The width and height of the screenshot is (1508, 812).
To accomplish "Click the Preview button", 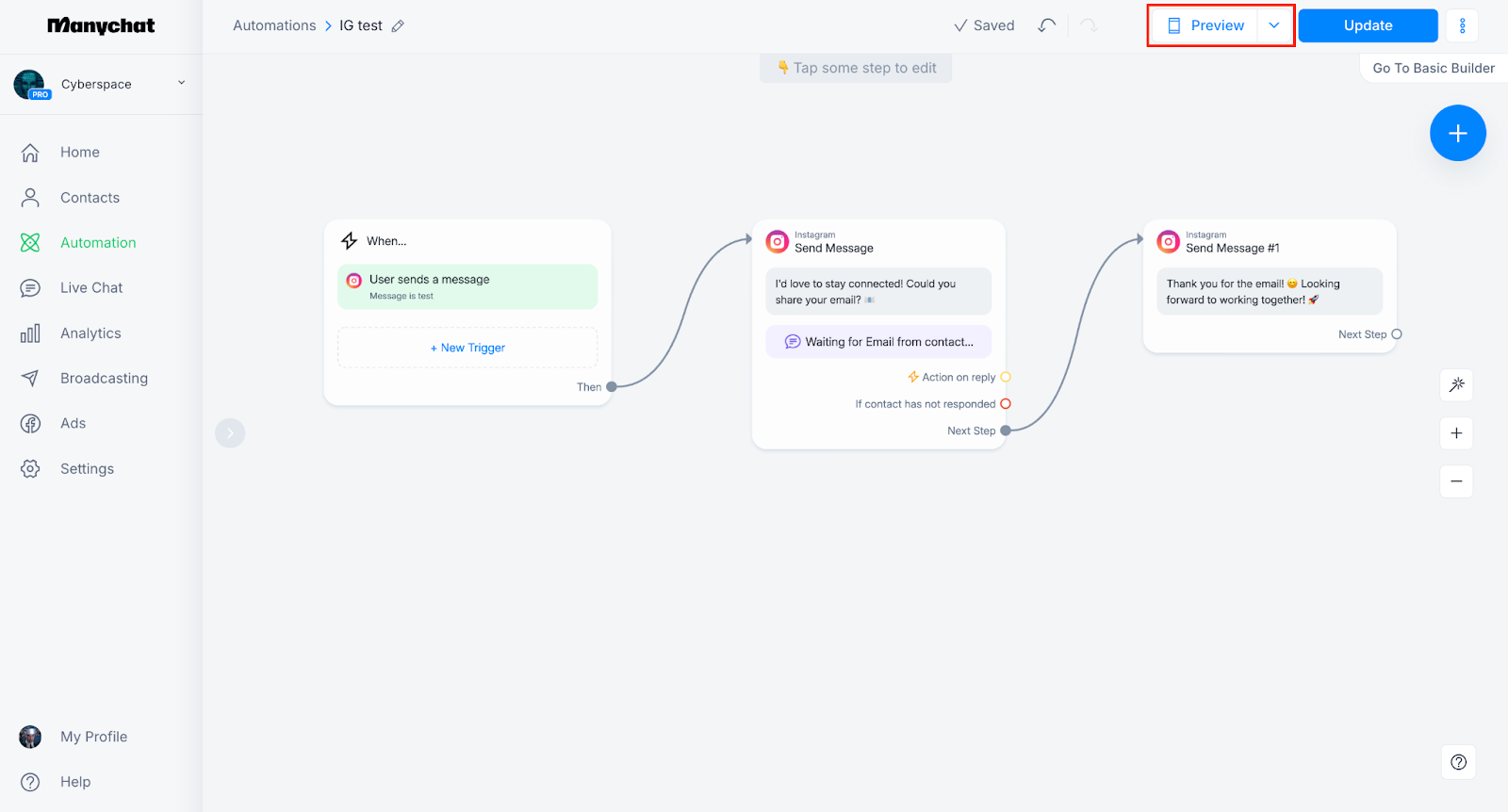I will pos(1205,25).
